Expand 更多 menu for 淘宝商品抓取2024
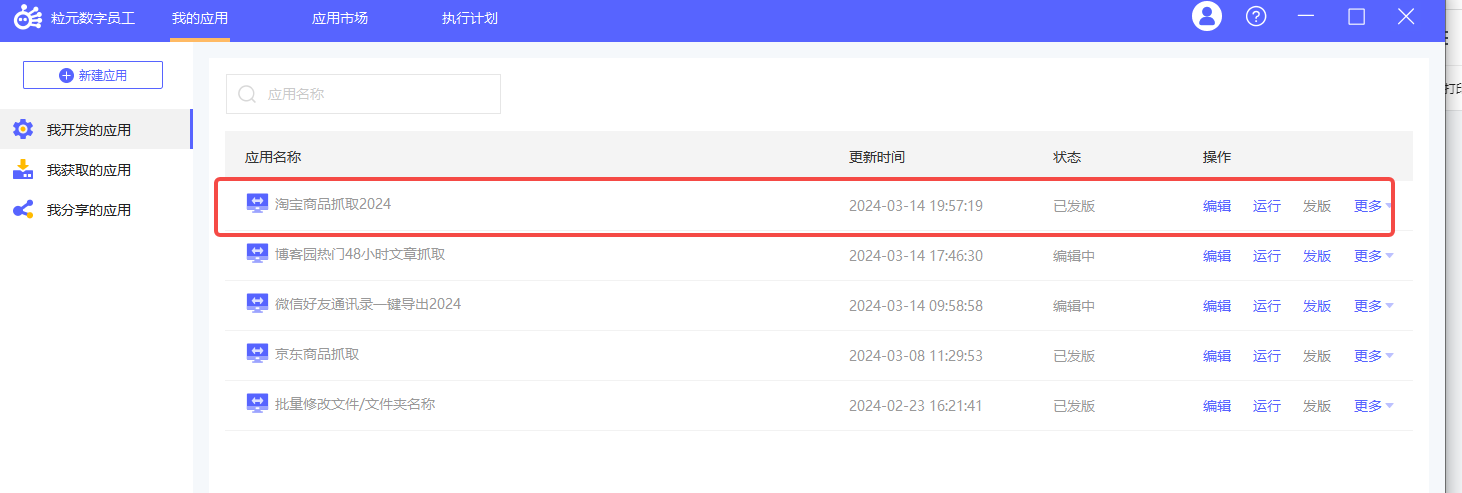The height and width of the screenshot is (493, 1462). (x=1373, y=206)
